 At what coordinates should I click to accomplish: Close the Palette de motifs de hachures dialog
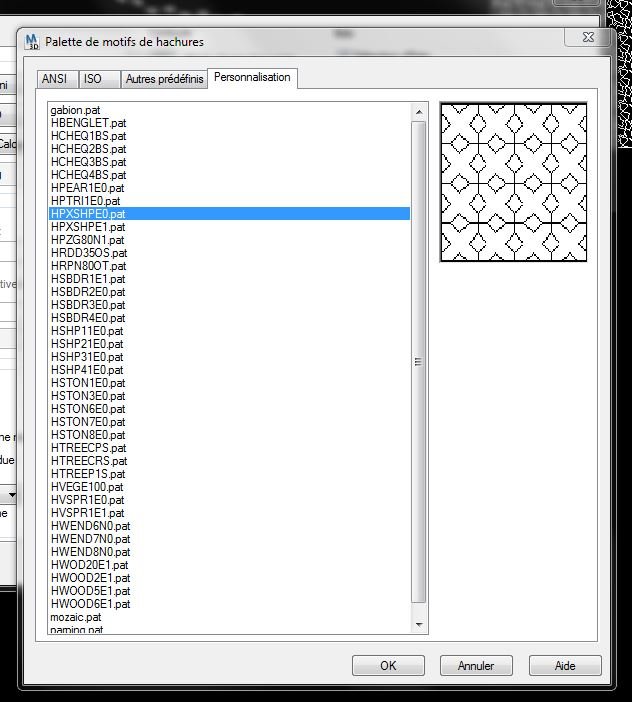pos(588,37)
